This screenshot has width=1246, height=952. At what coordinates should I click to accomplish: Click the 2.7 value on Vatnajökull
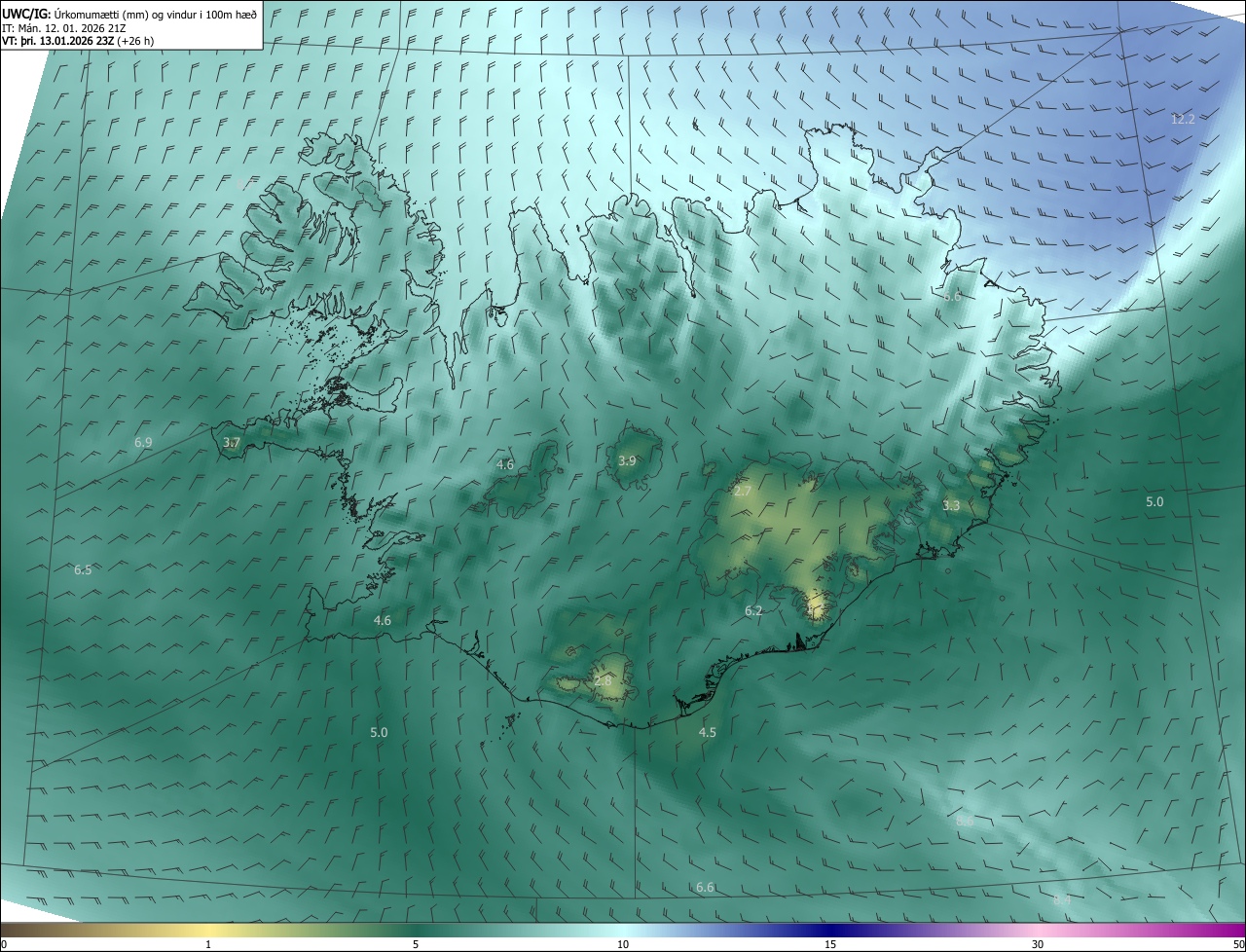742,491
